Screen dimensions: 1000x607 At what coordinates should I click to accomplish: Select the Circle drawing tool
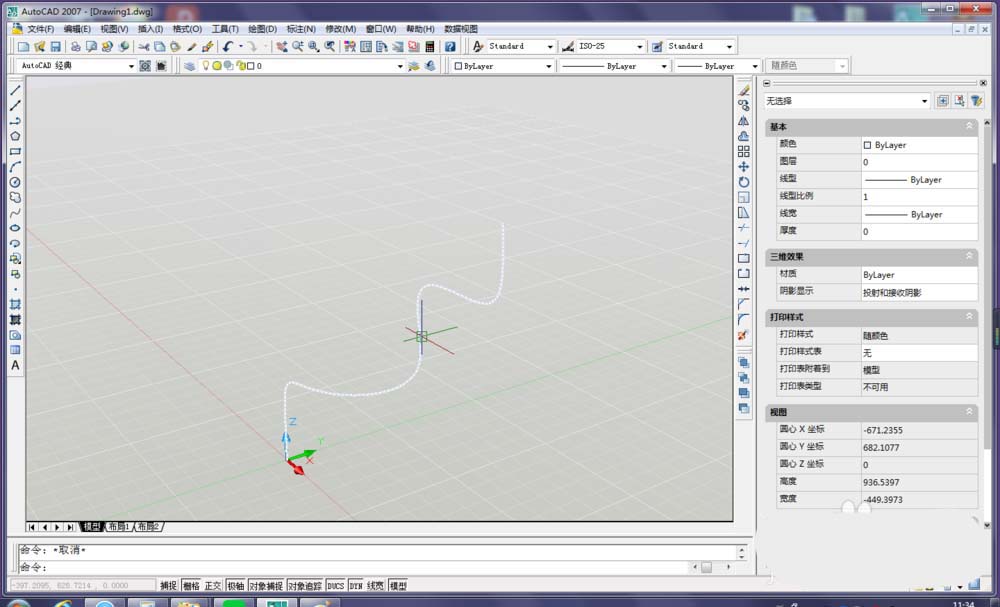coord(15,182)
